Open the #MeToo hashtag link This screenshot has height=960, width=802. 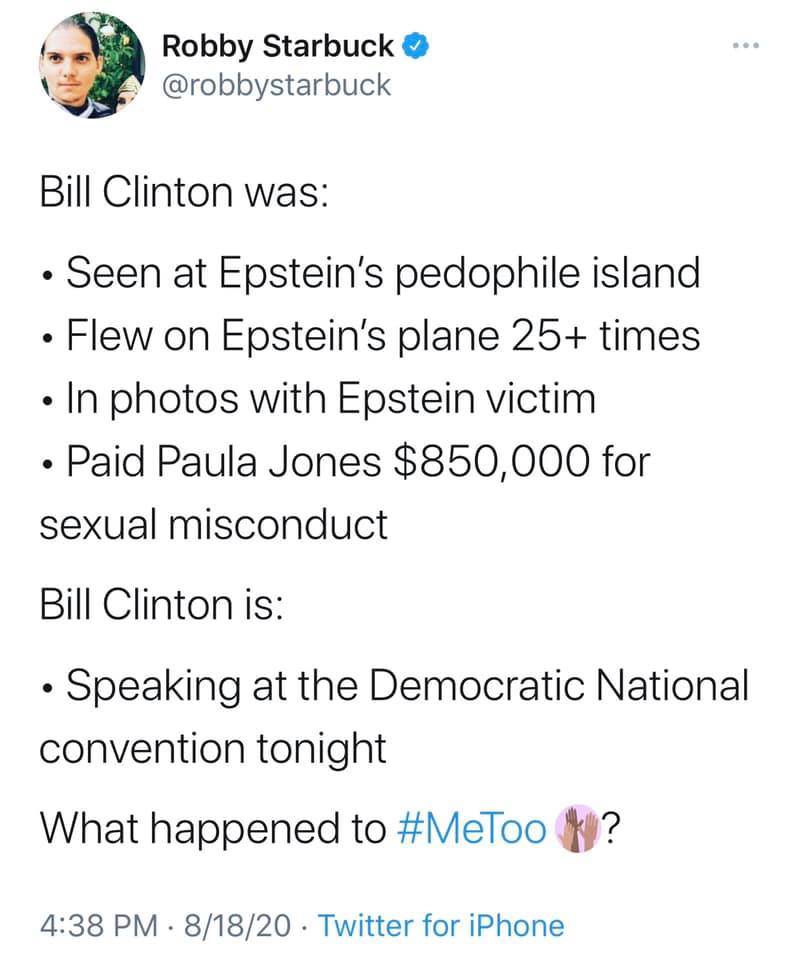tap(471, 828)
